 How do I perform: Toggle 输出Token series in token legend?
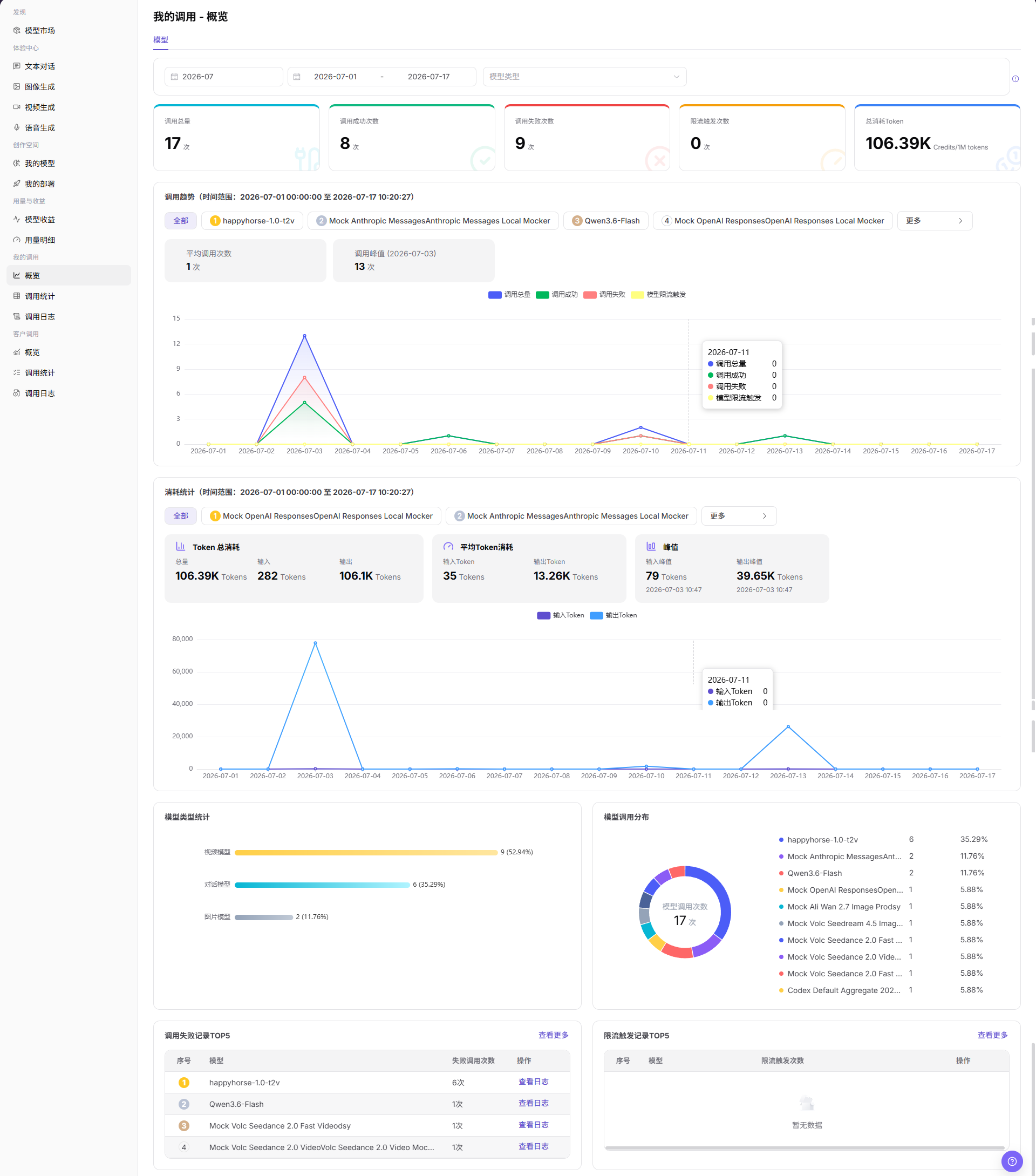pyautogui.click(x=613, y=615)
